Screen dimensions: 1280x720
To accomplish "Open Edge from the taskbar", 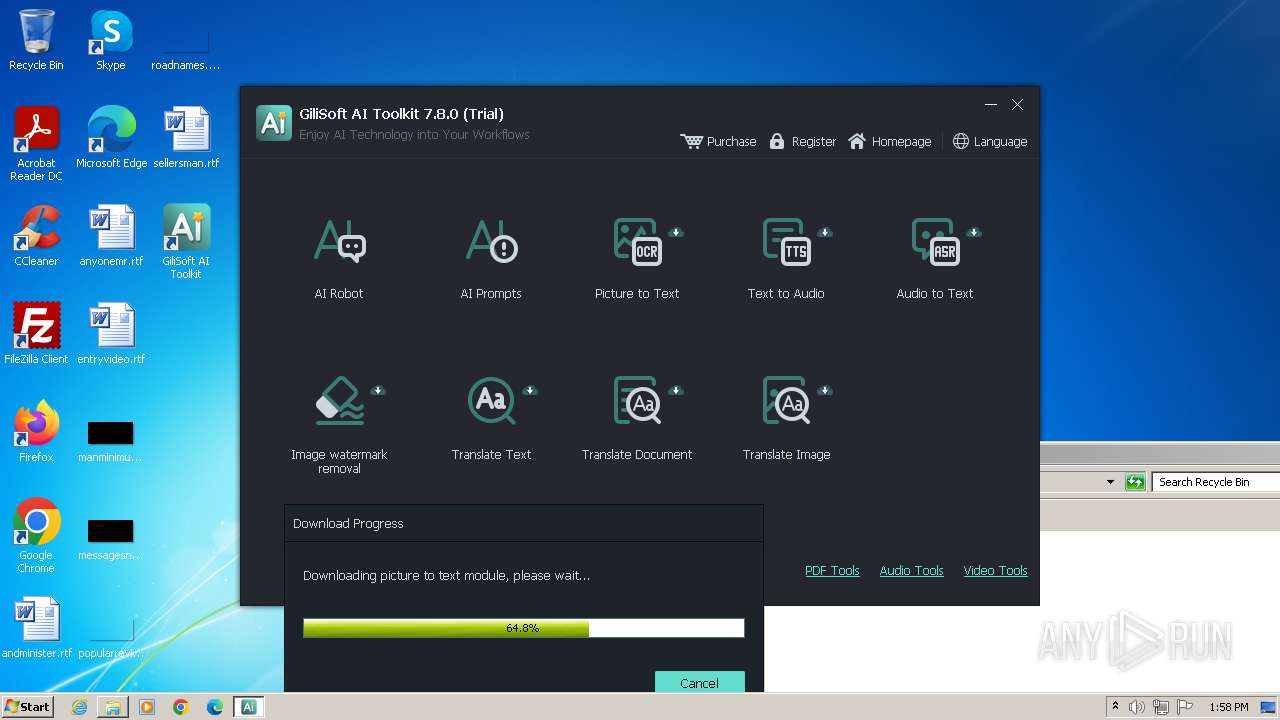I will [215, 707].
